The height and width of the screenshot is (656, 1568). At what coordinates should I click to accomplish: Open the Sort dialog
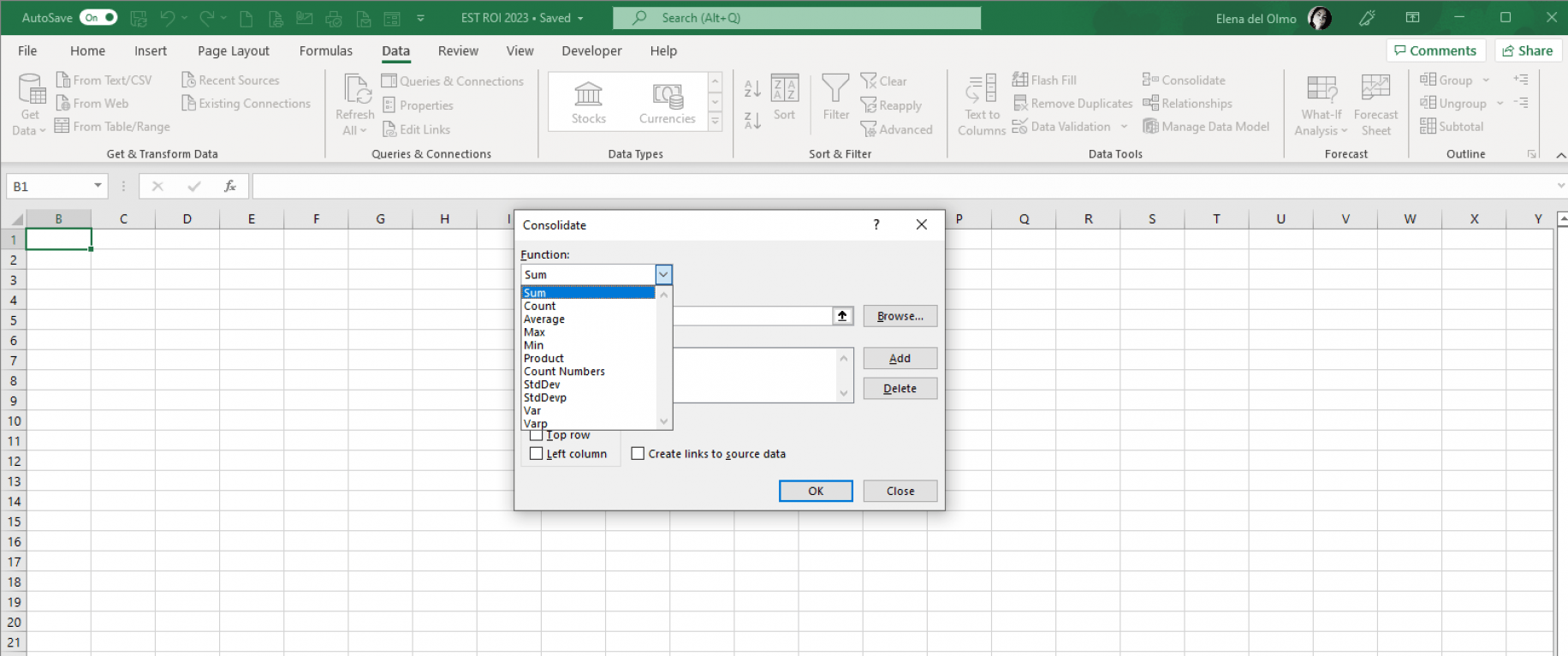[x=785, y=98]
